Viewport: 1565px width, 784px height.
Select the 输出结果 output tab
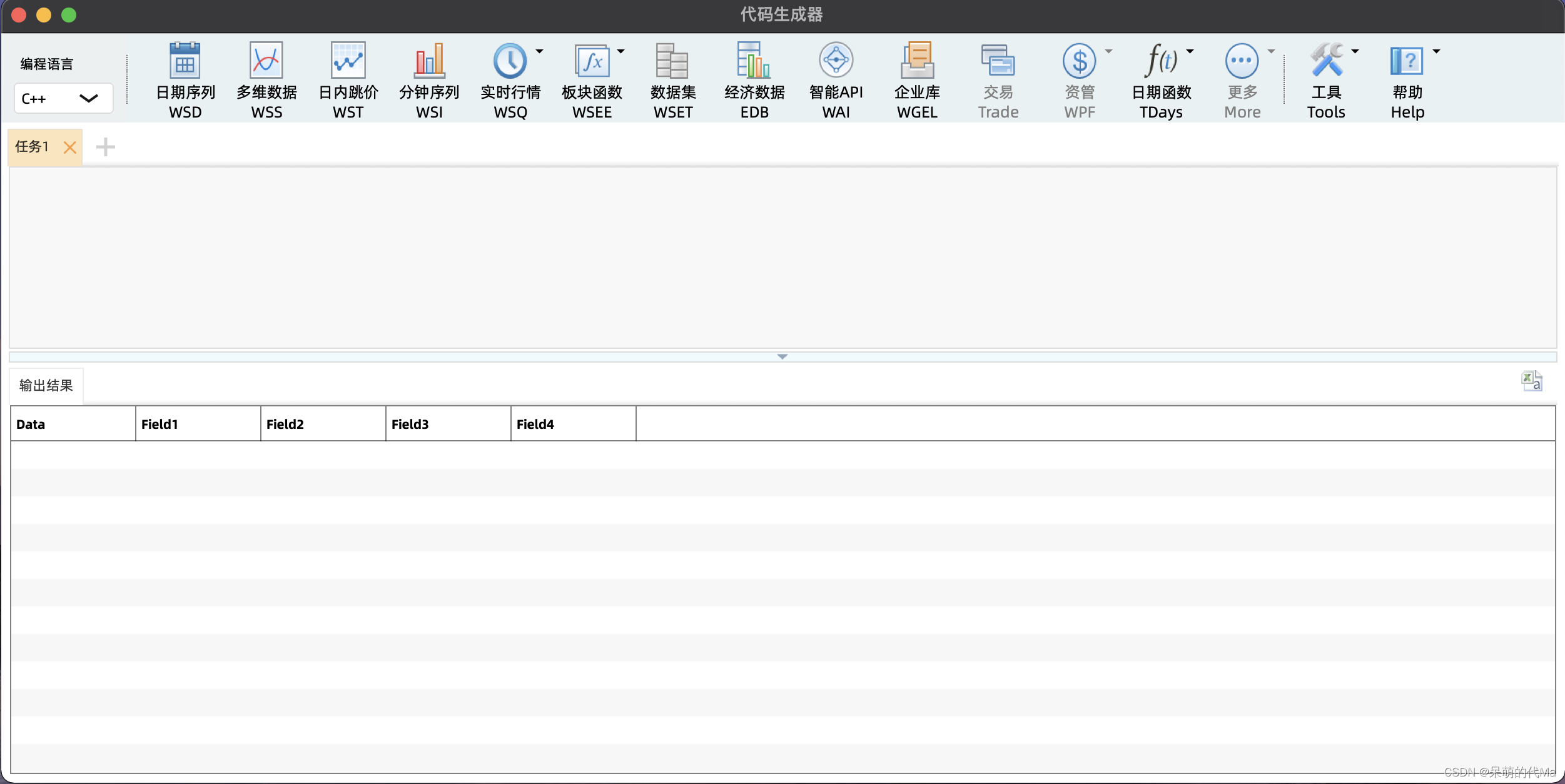46,386
